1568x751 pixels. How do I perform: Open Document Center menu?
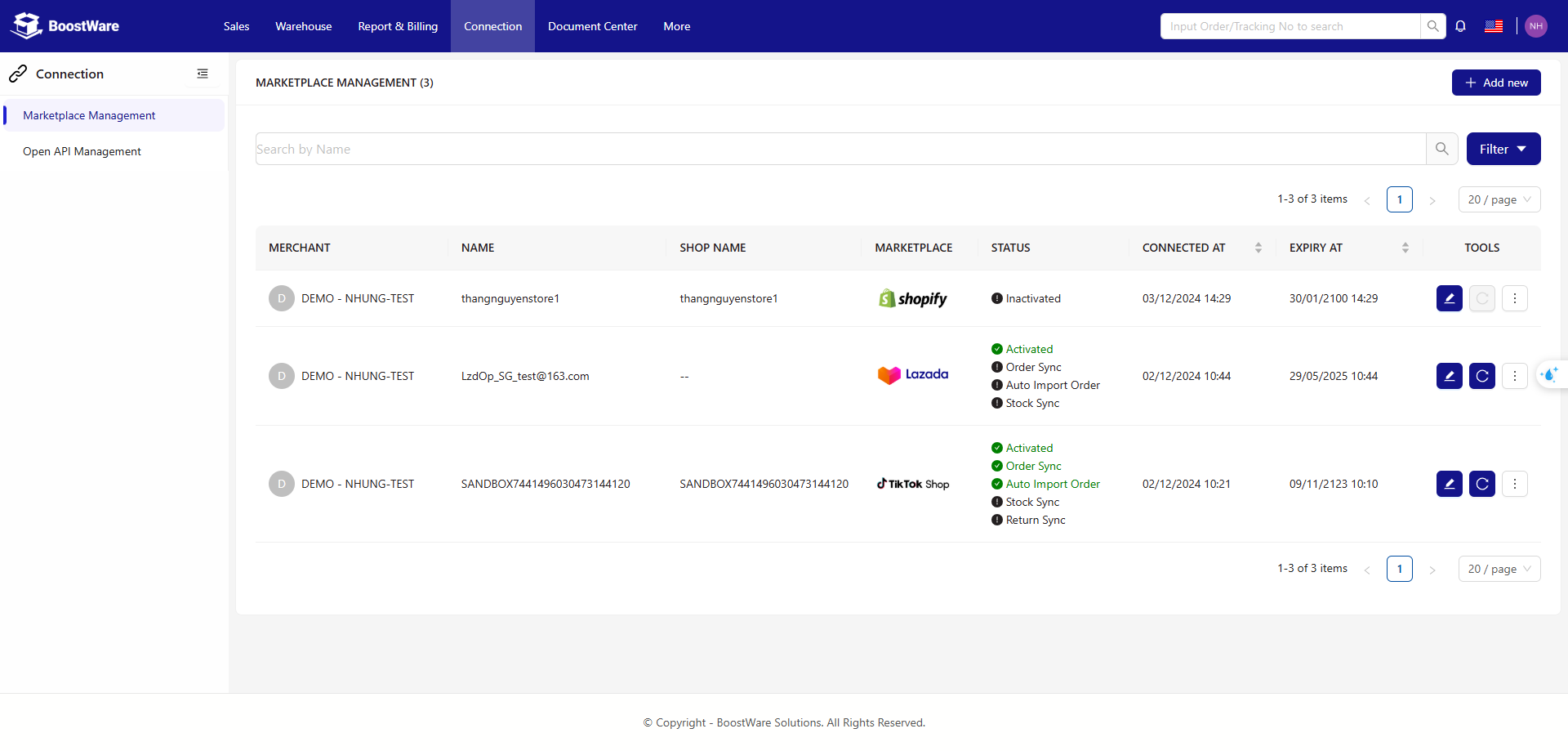tap(593, 26)
